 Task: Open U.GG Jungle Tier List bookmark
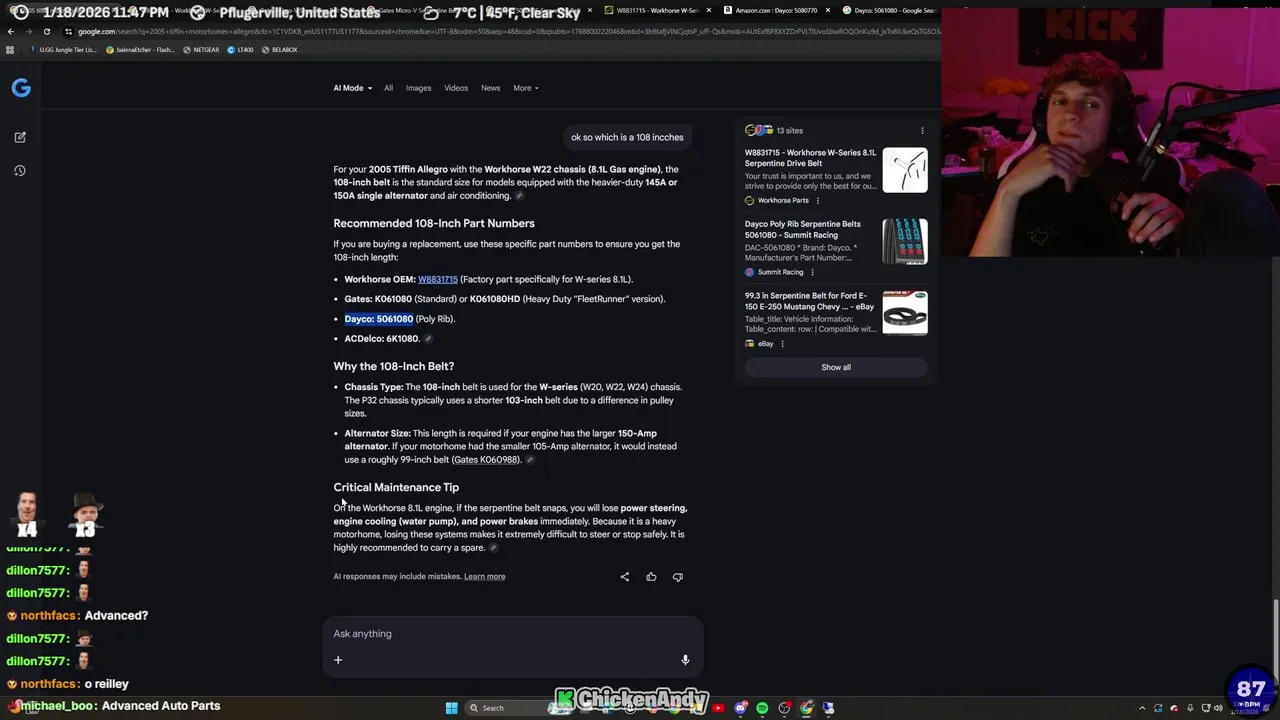pyautogui.click(x=64, y=49)
